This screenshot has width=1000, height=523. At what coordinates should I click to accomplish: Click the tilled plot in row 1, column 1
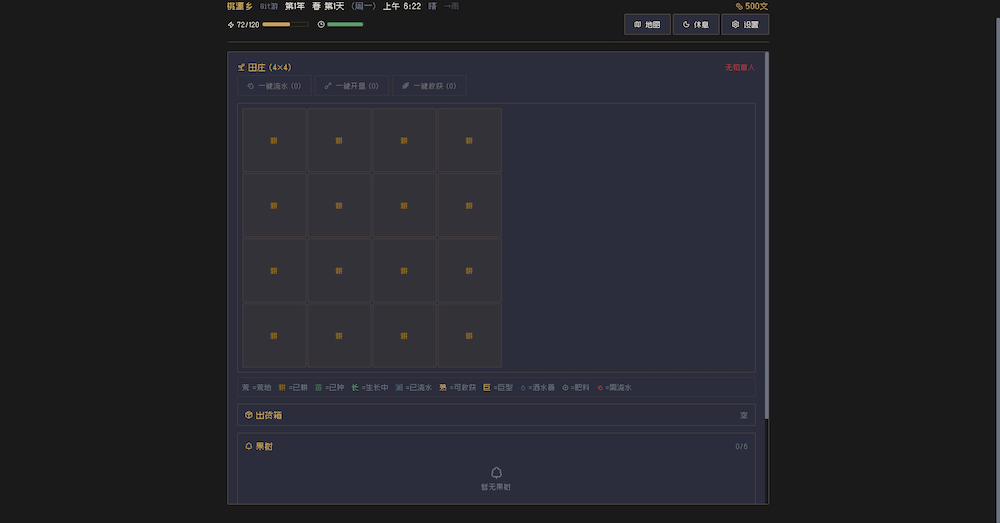(274, 140)
